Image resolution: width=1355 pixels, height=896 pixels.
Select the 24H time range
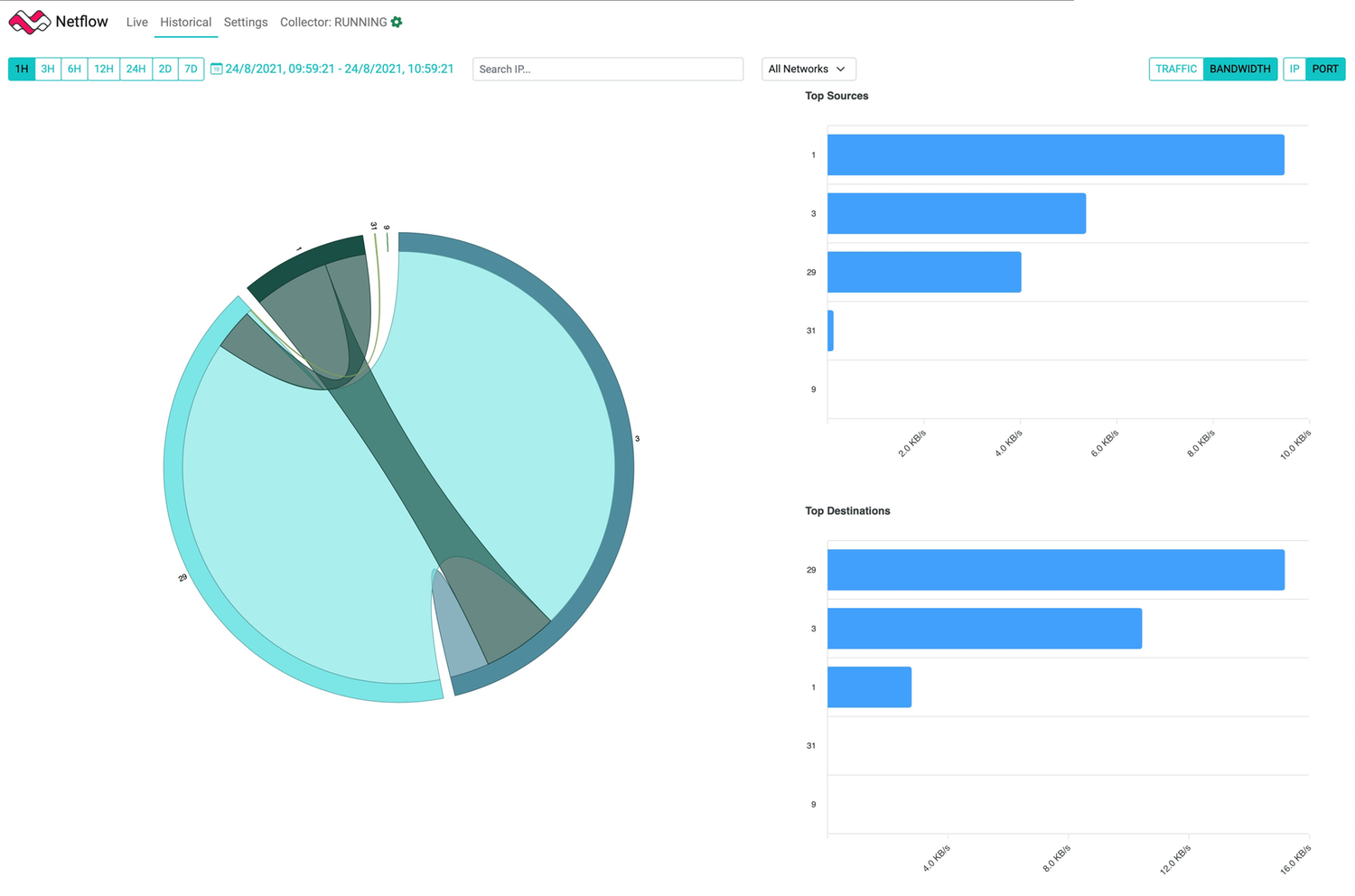click(135, 69)
